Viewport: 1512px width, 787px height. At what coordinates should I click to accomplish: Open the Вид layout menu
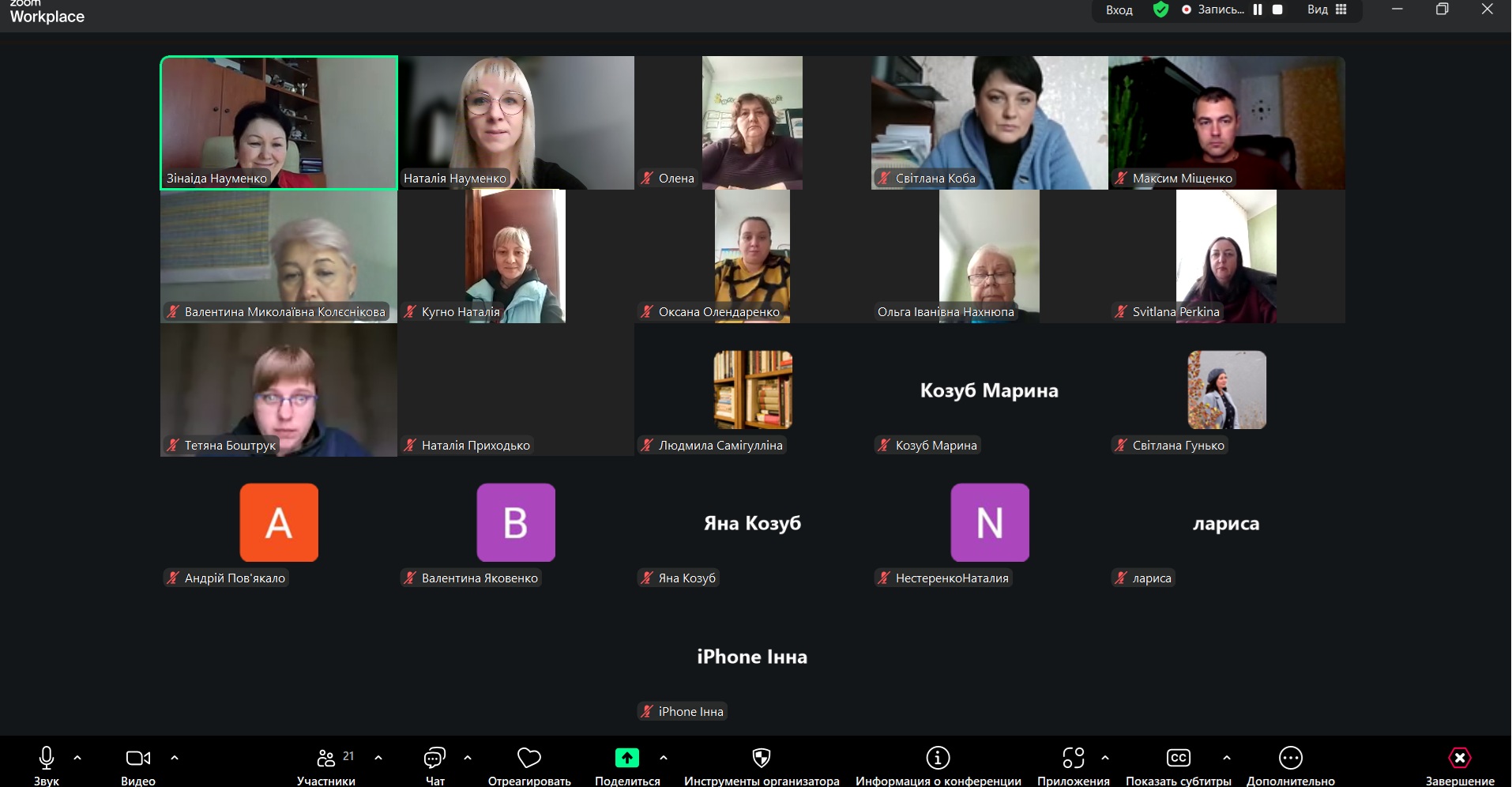pyautogui.click(x=1326, y=9)
